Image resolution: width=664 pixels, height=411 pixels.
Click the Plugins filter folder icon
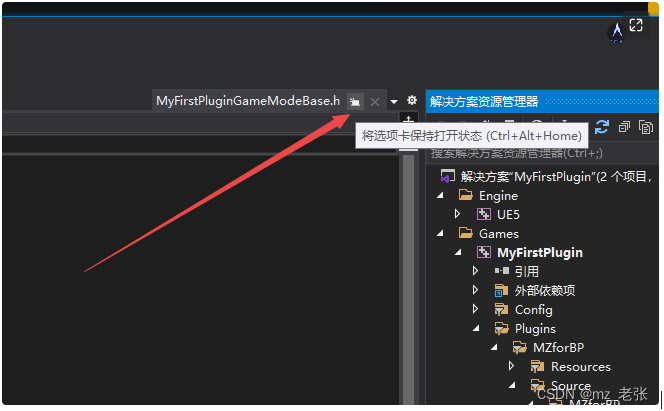[501, 328]
